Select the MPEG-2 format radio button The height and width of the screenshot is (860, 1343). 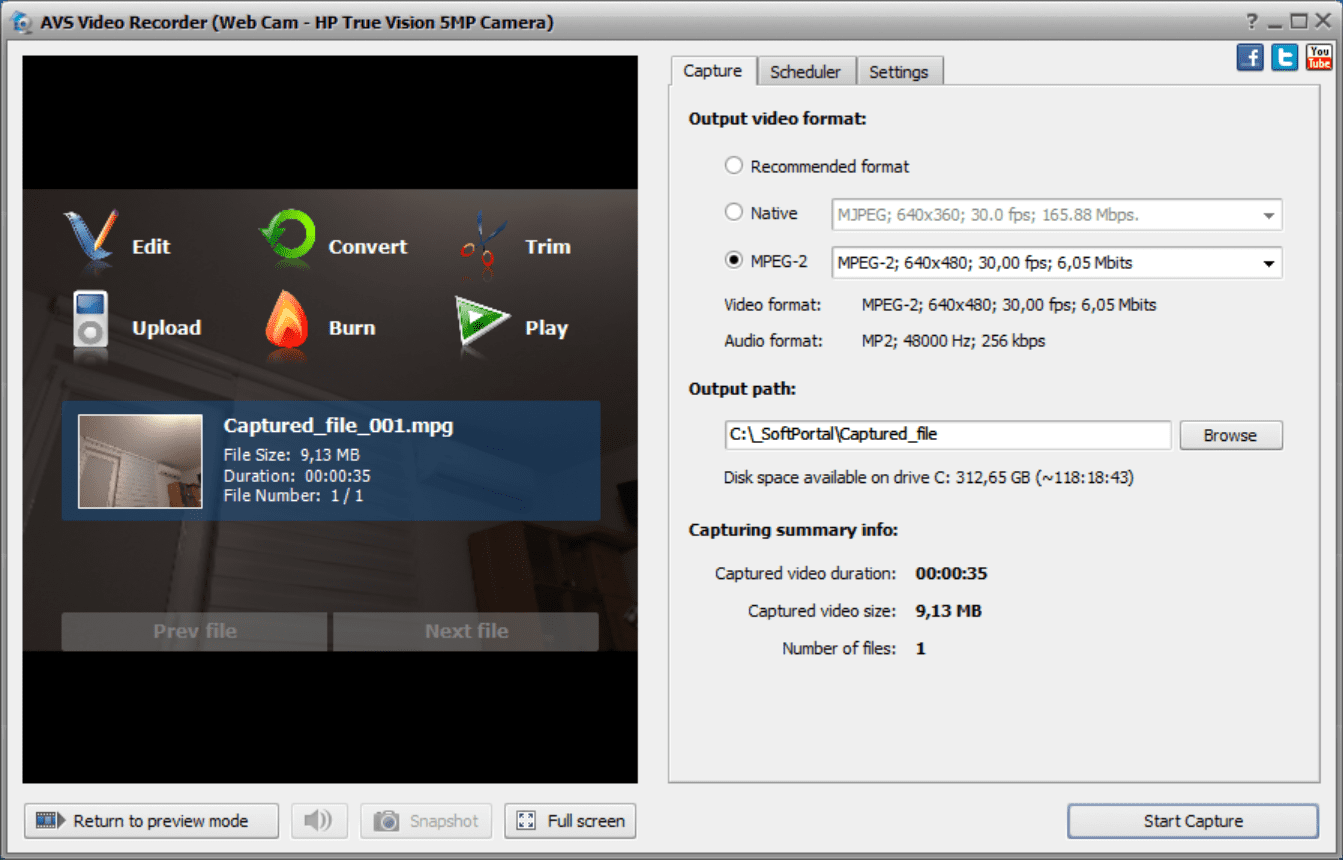tap(734, 261)
